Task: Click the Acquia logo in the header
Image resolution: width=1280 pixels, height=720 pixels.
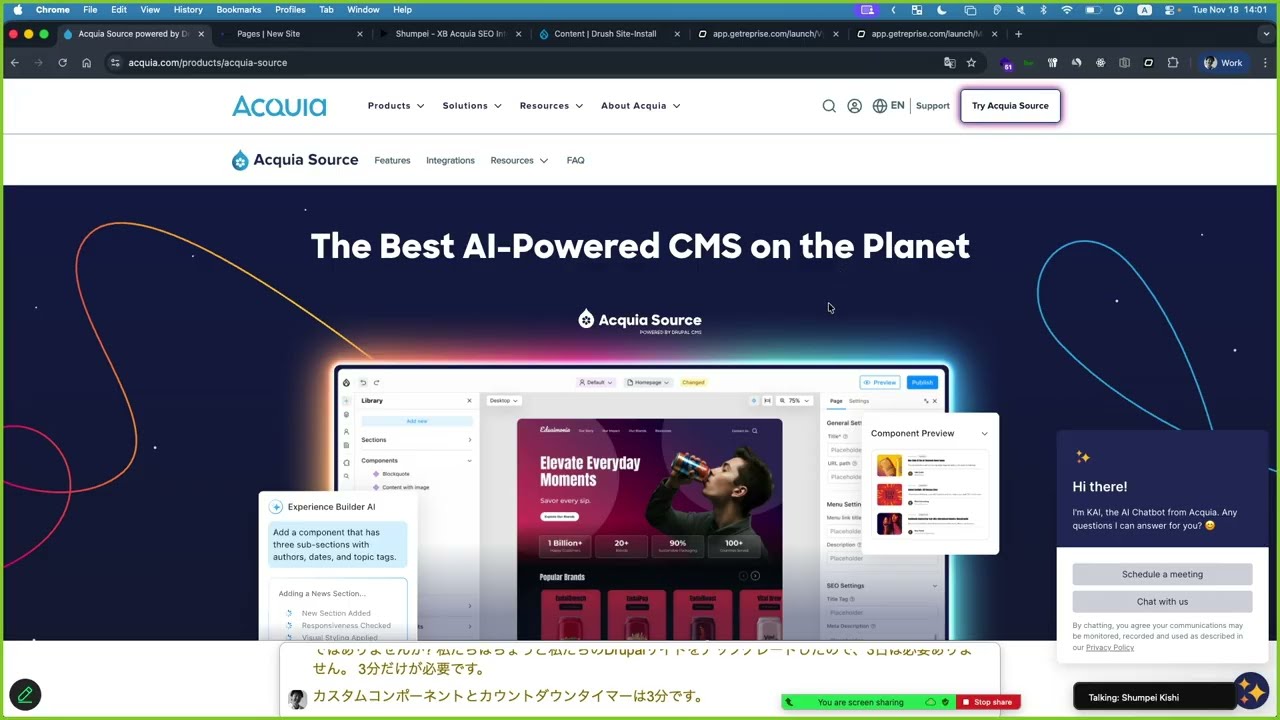Action: click(279, 106)
